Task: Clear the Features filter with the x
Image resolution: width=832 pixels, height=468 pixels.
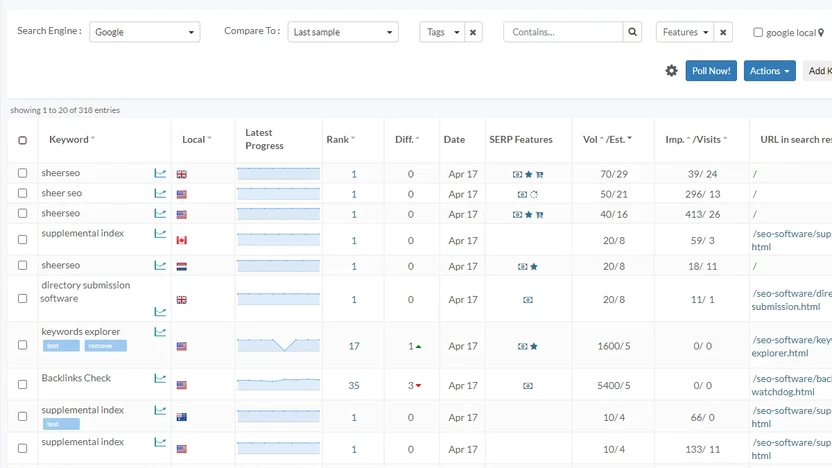Action: (x=723, y=32)
